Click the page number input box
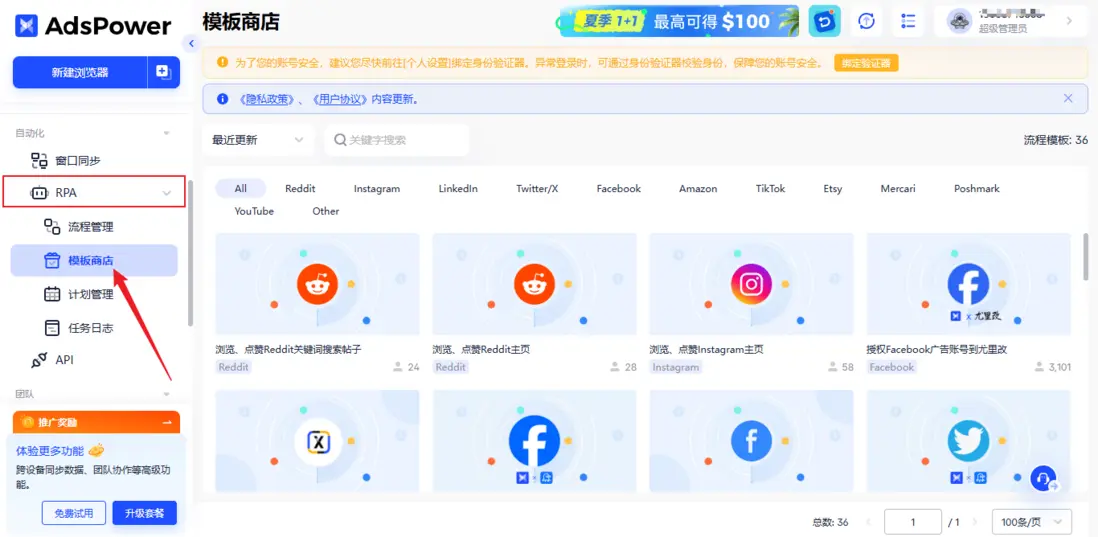 click(x=913, y=522)
